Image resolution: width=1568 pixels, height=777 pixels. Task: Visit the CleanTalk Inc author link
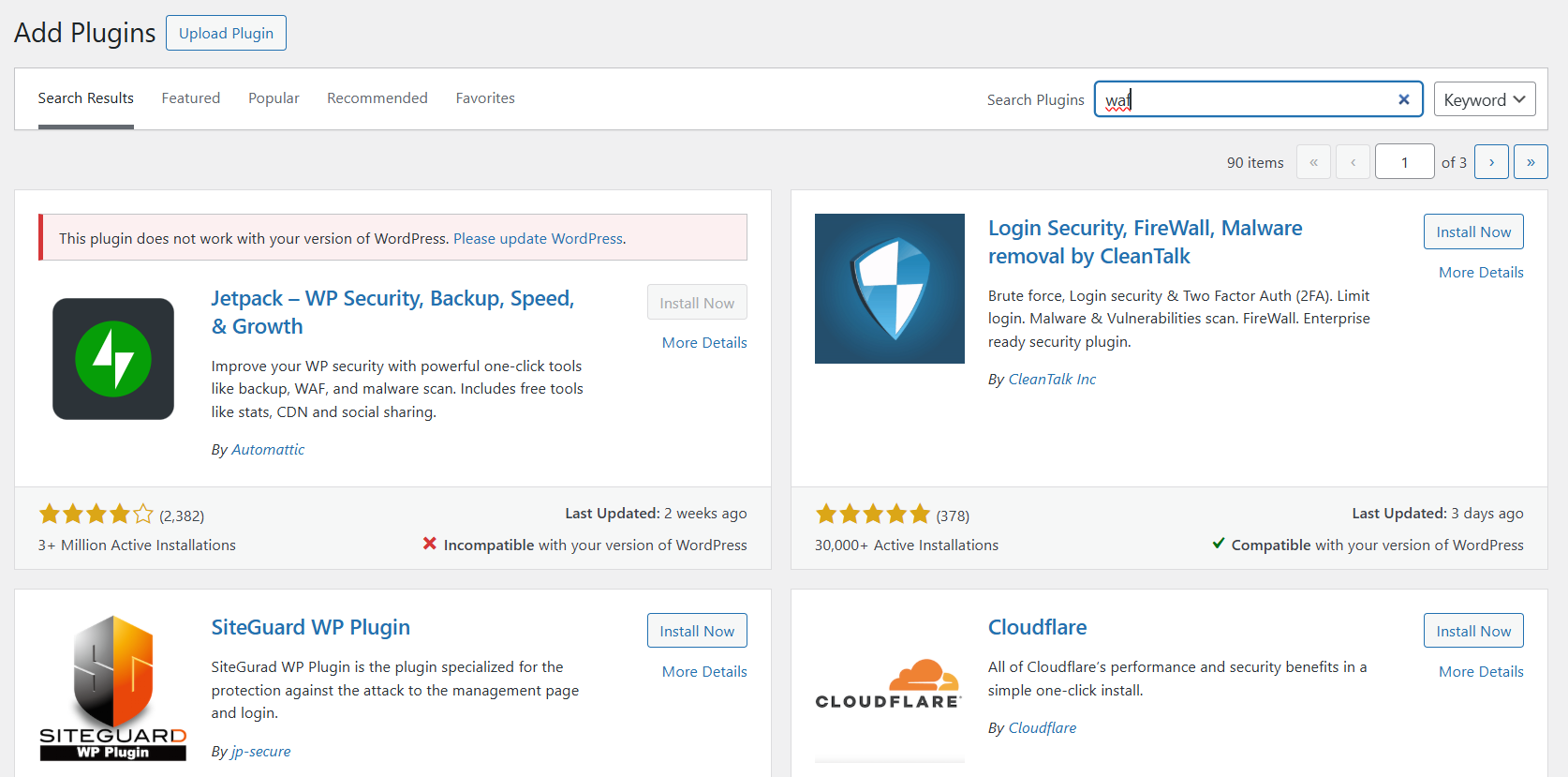click(x=1052, y=380)
